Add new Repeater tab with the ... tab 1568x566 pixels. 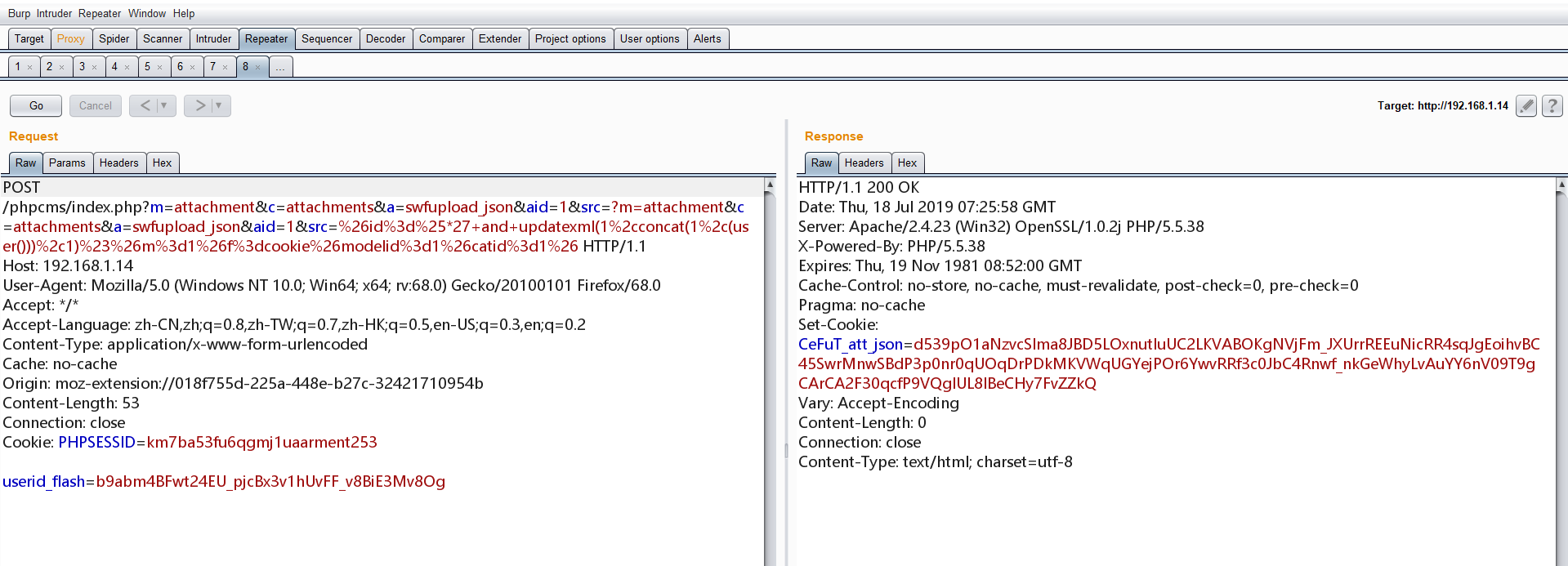(x=280, y=67)
